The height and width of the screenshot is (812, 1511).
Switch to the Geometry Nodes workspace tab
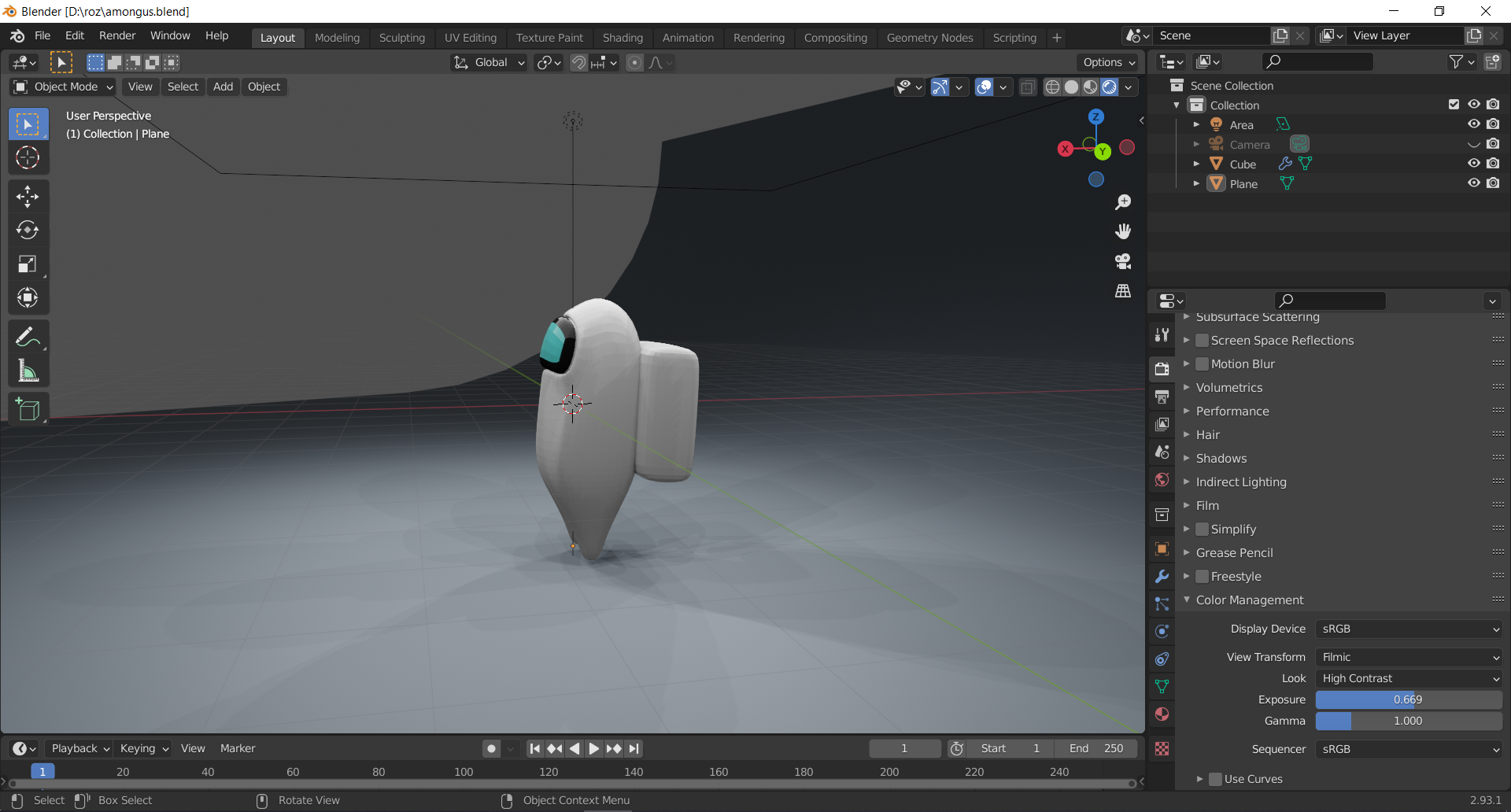pos(929,38)
